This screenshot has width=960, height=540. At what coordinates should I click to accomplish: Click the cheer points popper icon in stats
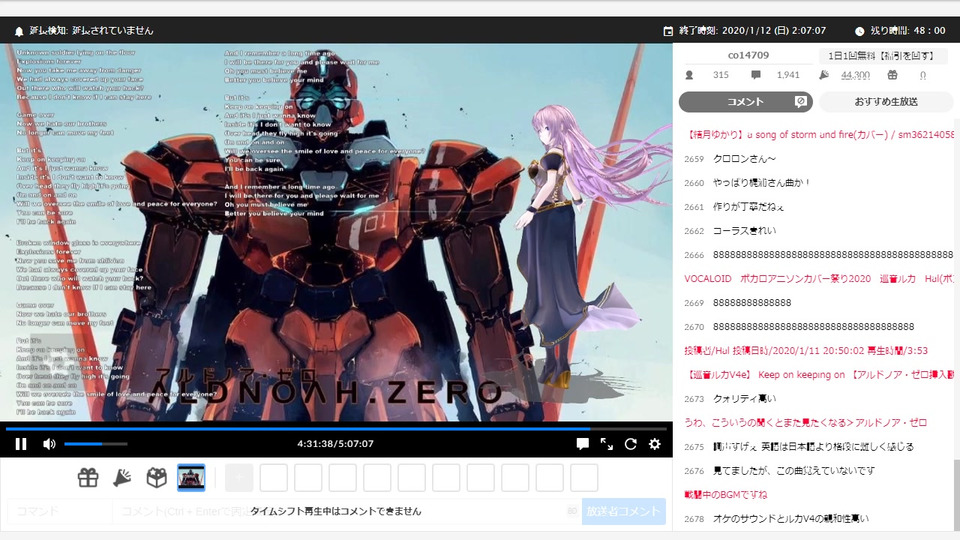pos(823,75)
